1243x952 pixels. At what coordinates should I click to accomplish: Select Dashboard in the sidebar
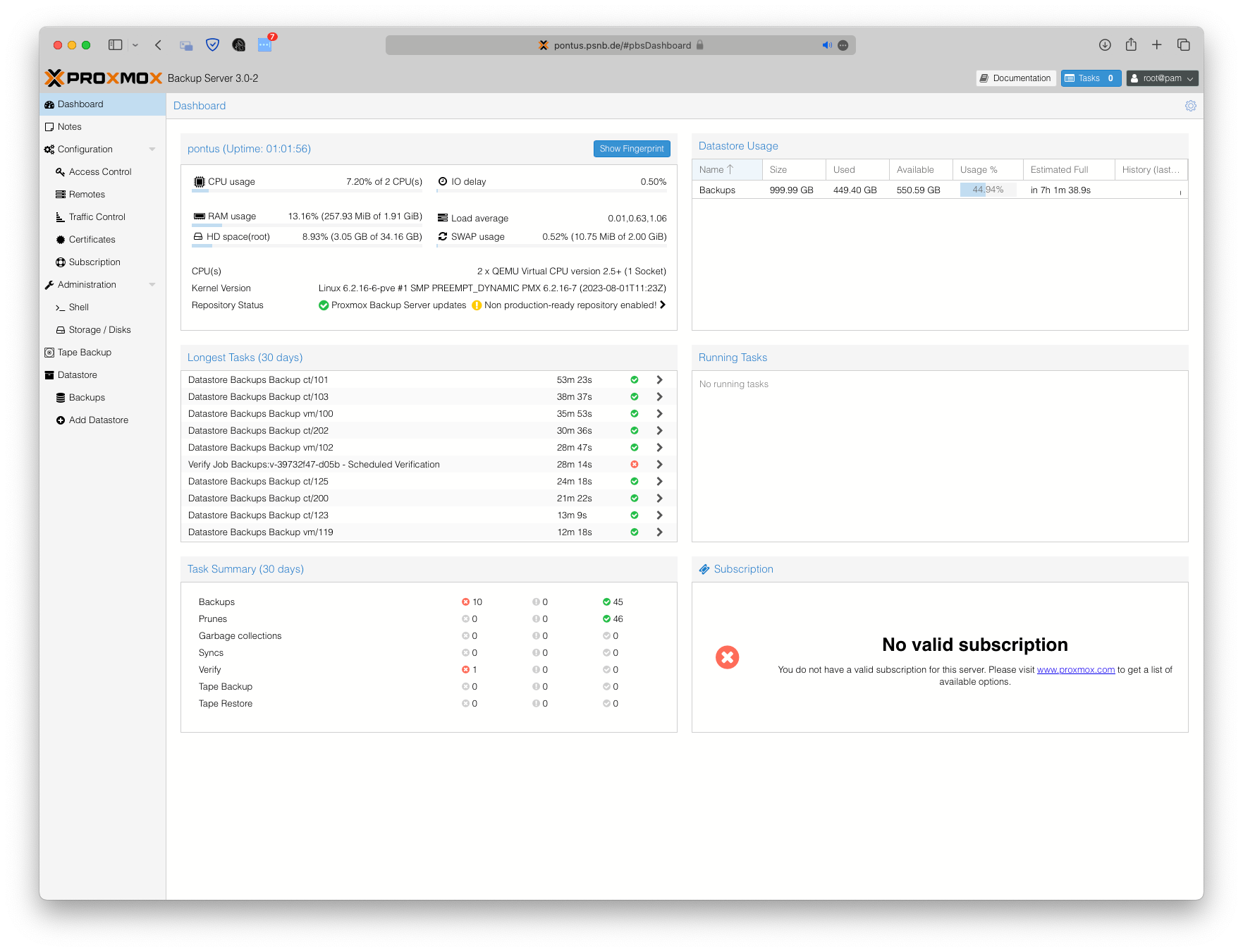[x=103, y=104]
